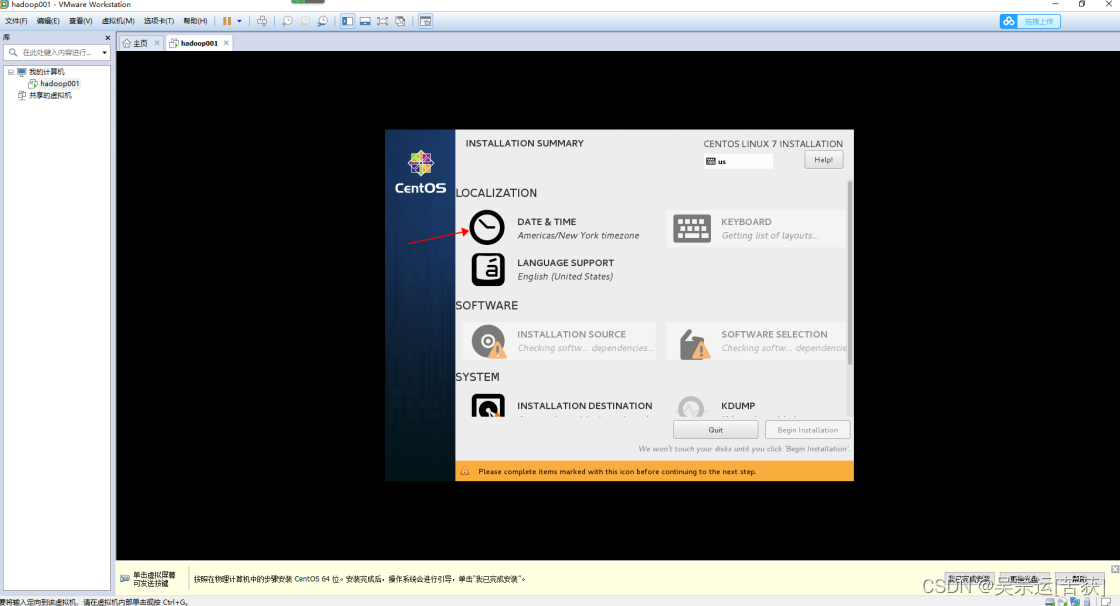Click the send Ctrl+Alt+Del toolbar icon

click(x=262, y=21)
